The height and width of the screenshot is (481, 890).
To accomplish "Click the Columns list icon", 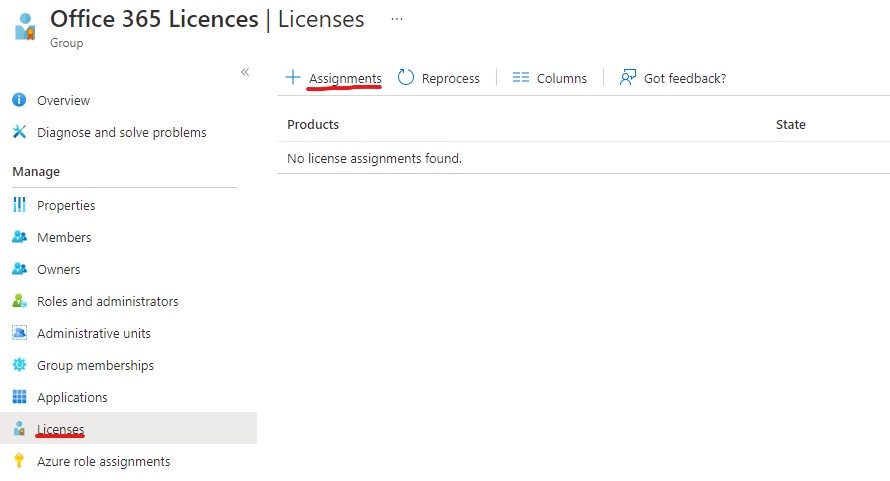I will [x=520, y=77].
